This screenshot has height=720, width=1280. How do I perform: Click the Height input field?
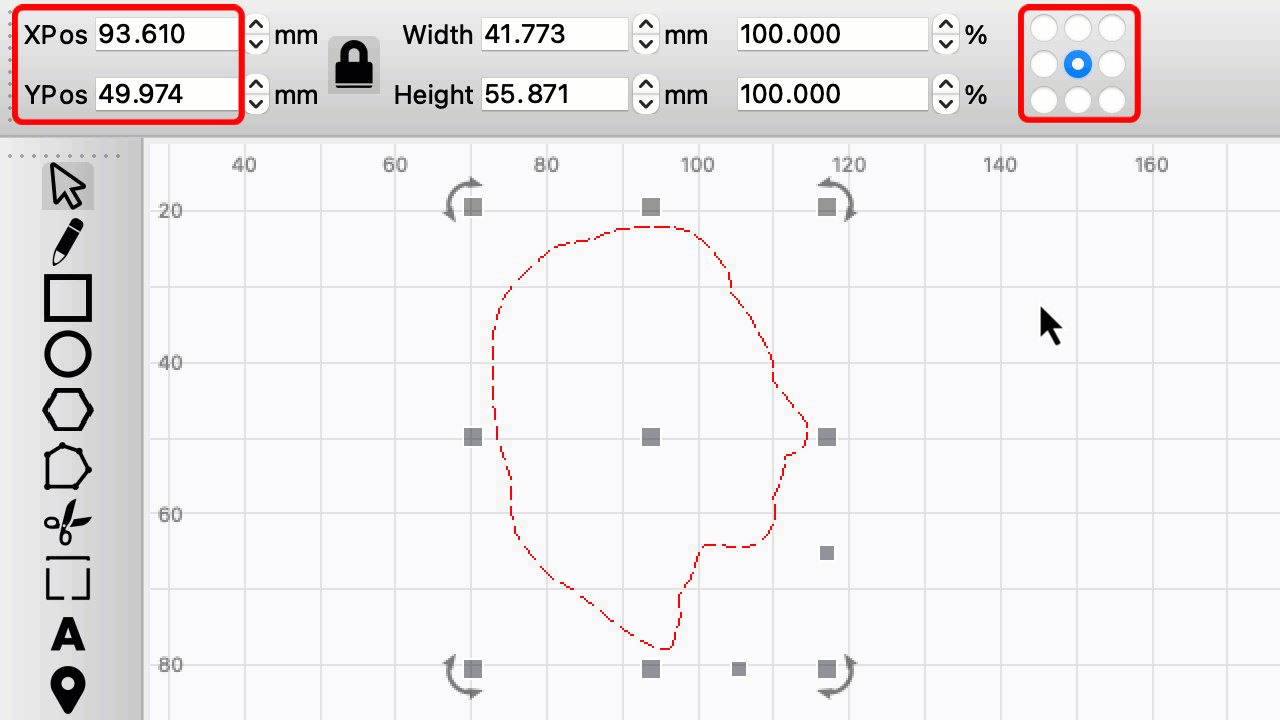click(554, 95)
